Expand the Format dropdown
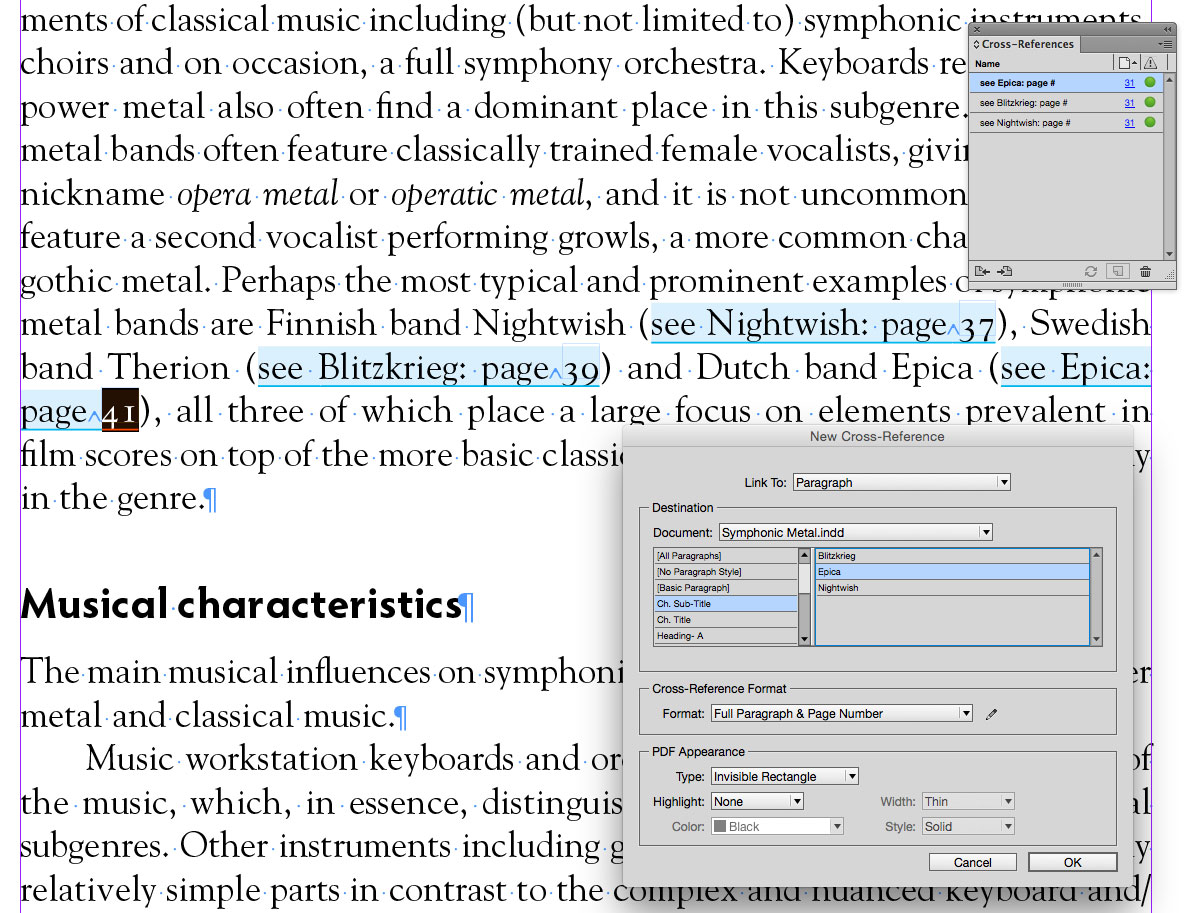 pos(841,714)
